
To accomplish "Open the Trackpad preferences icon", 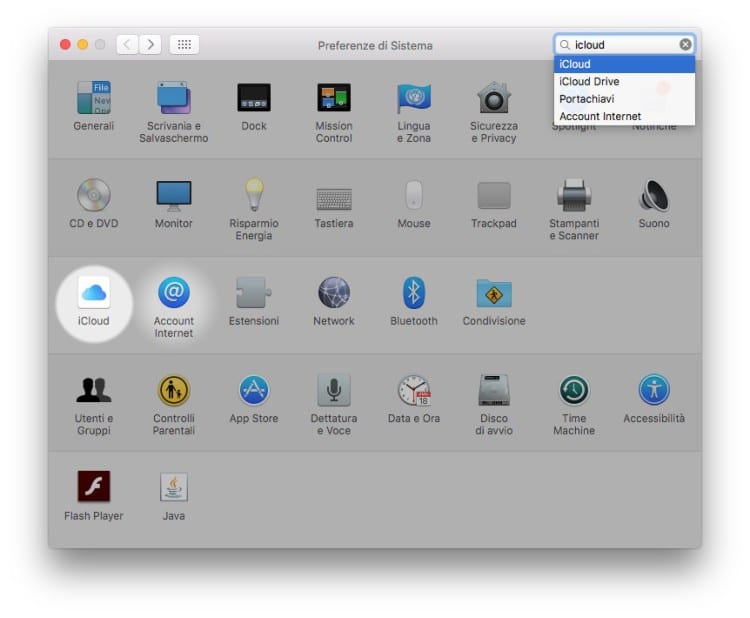I will click(494, 195).
